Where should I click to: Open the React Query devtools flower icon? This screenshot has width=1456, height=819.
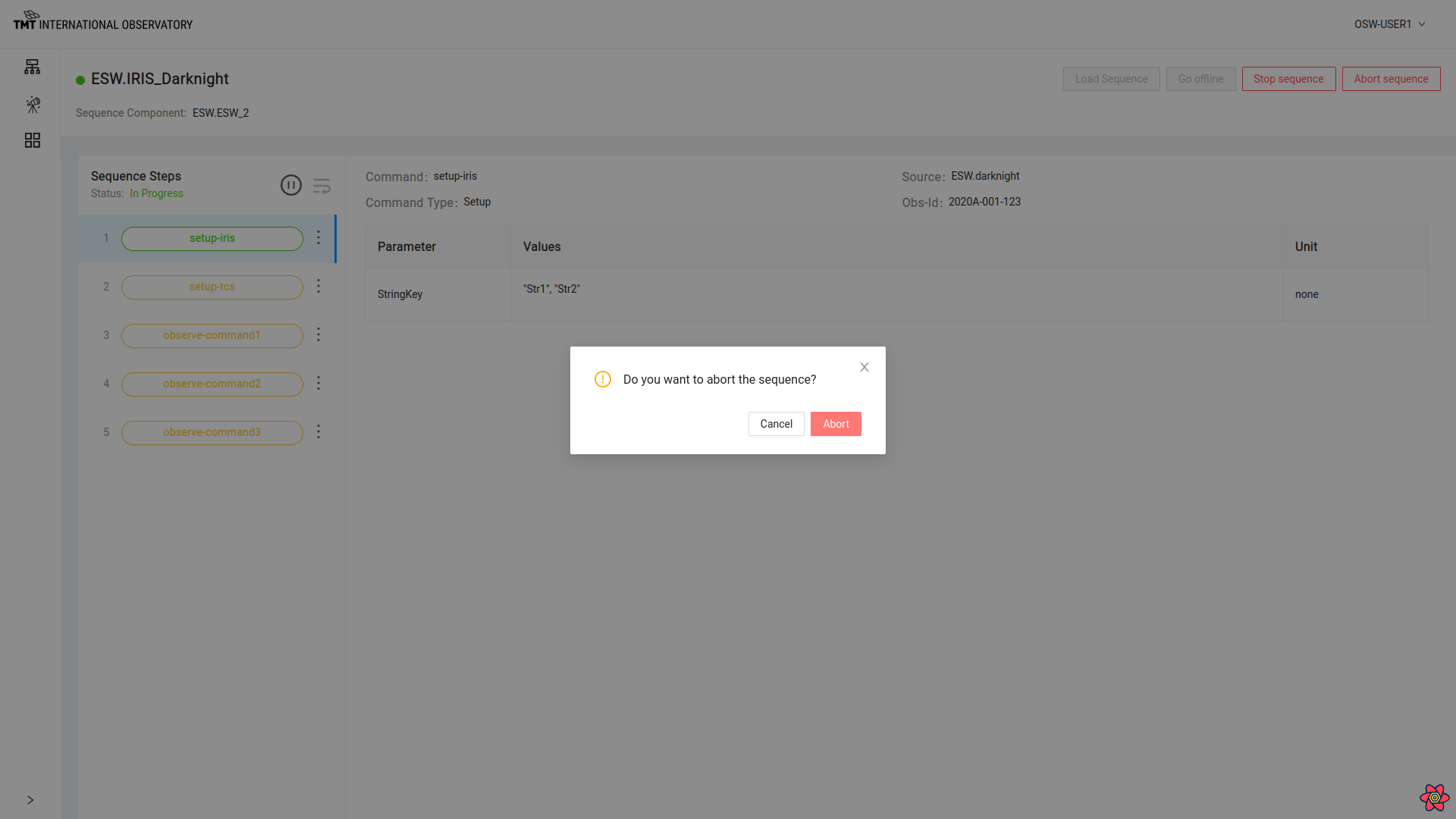1435,798
